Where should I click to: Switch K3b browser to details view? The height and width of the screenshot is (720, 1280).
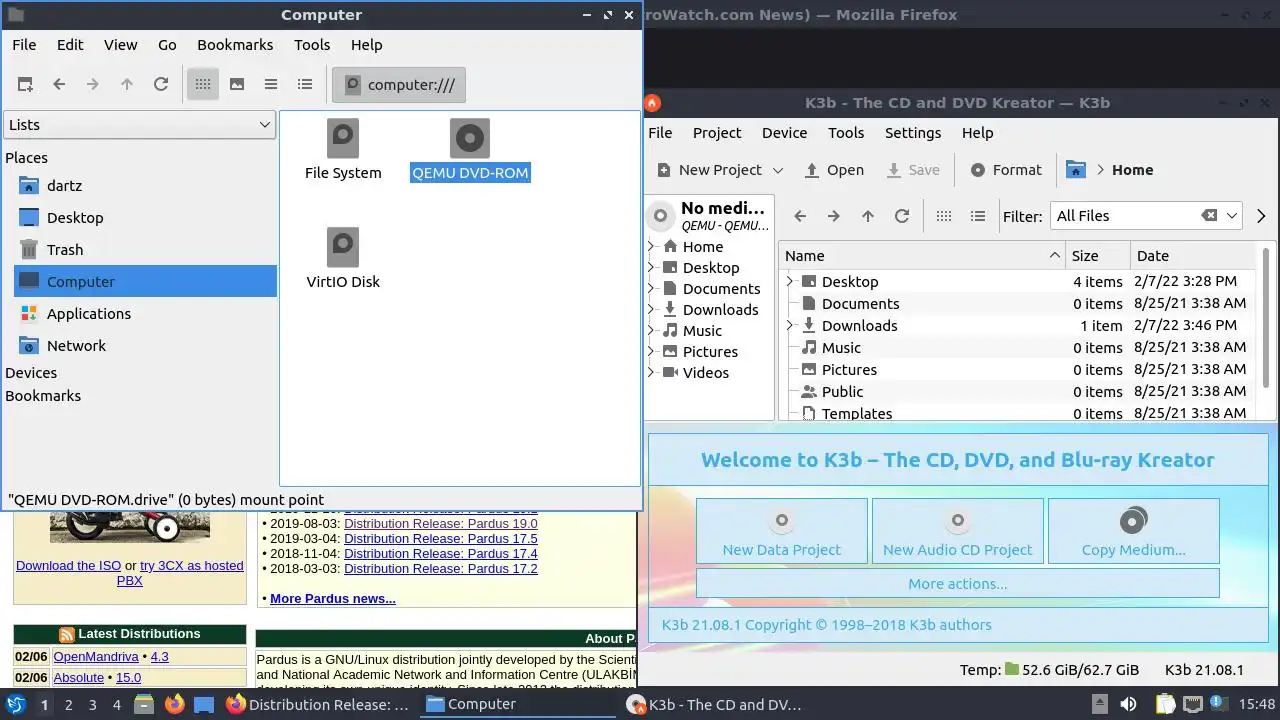(x=978, y=216)
